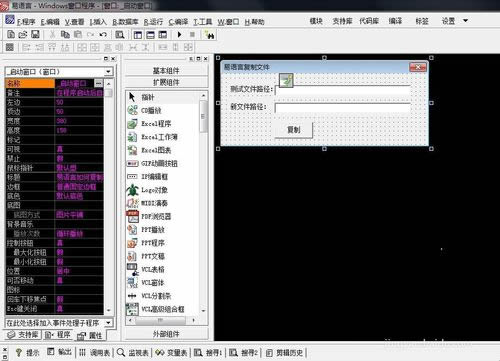Click the grid icon on alignment toolbar
This screenshot has width=500, height=361.
tap(10, 47)
